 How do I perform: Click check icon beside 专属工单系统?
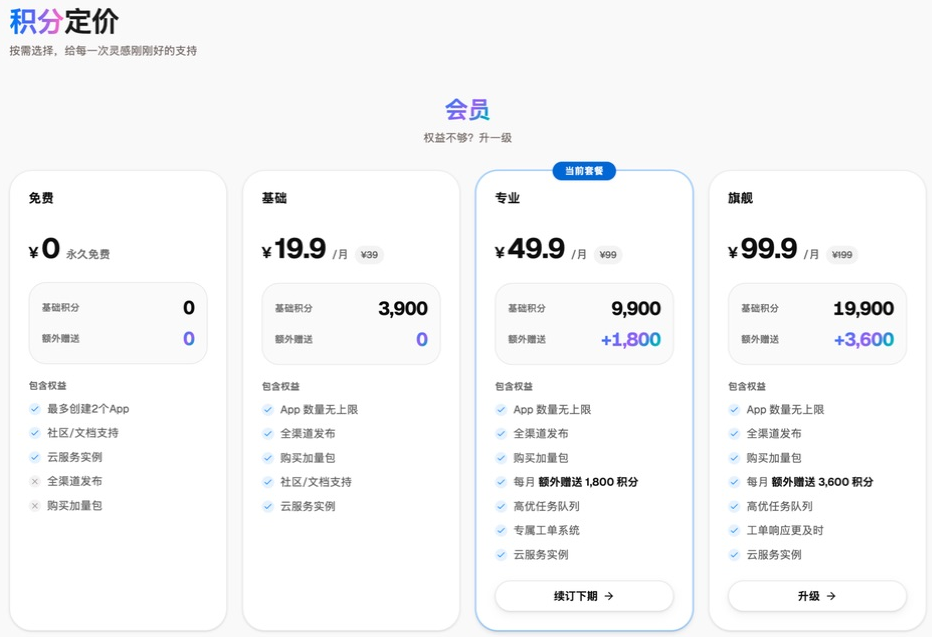coord(500,530)
